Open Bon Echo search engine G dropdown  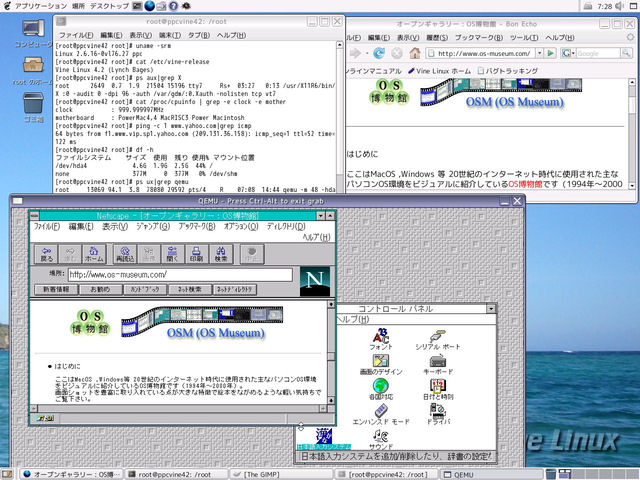(567, 53)
